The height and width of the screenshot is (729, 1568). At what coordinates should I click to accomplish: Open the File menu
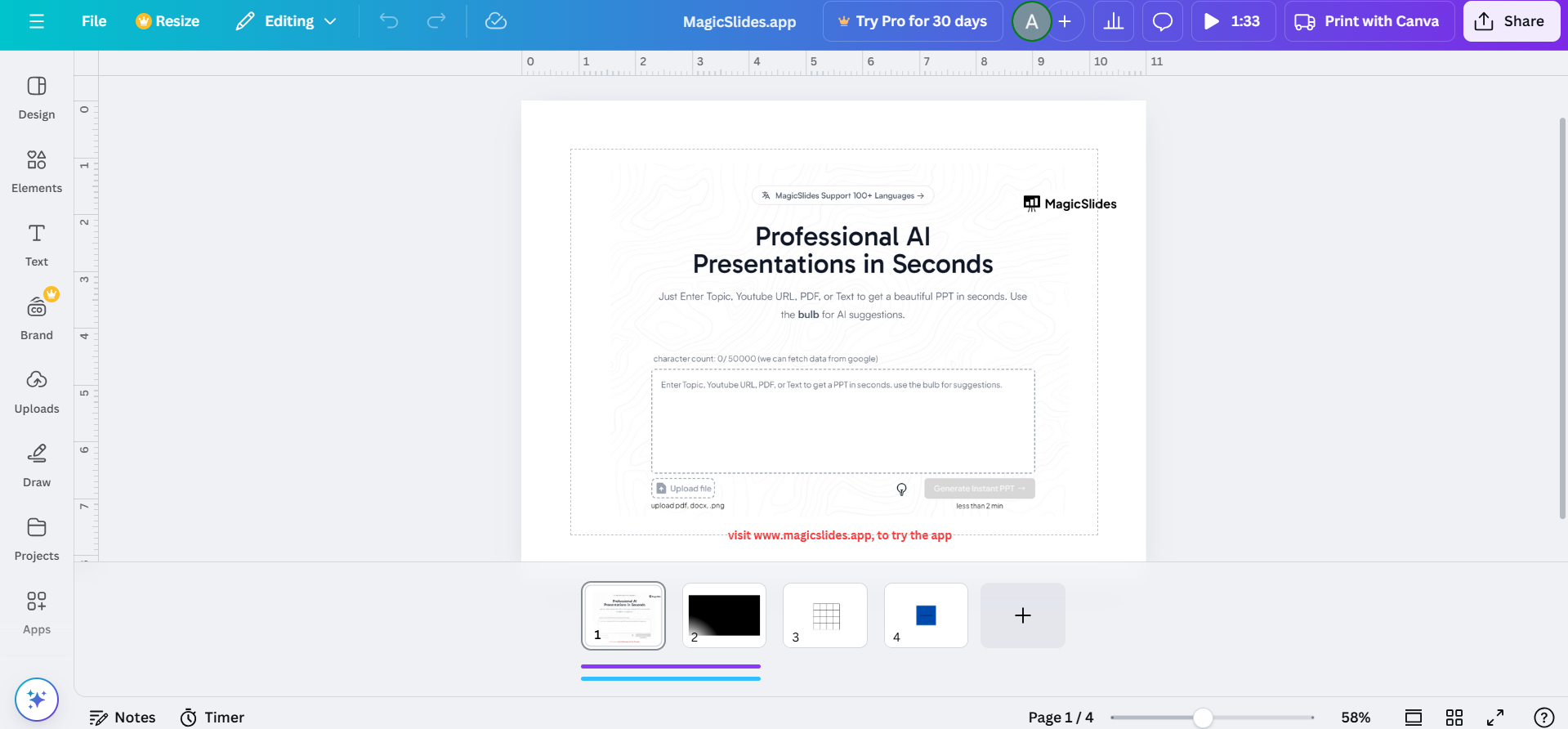pyautogui.click(x=94, y=21)
